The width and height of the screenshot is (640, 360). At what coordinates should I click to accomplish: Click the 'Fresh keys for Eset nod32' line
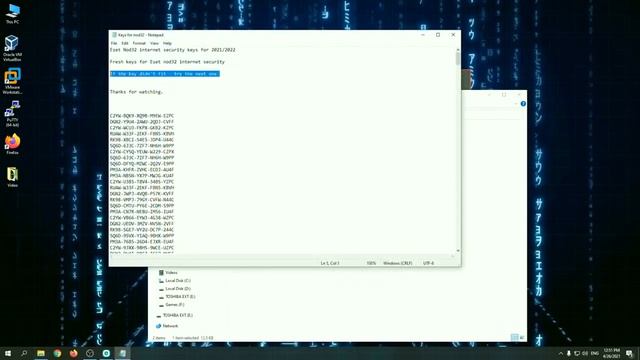[167, 62]
